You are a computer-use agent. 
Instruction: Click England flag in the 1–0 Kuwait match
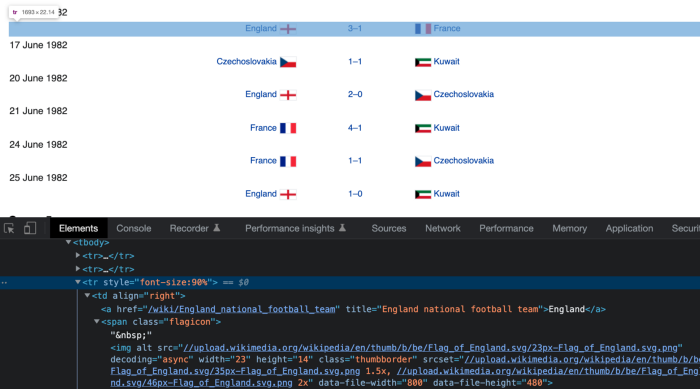(x=288, y=194)
